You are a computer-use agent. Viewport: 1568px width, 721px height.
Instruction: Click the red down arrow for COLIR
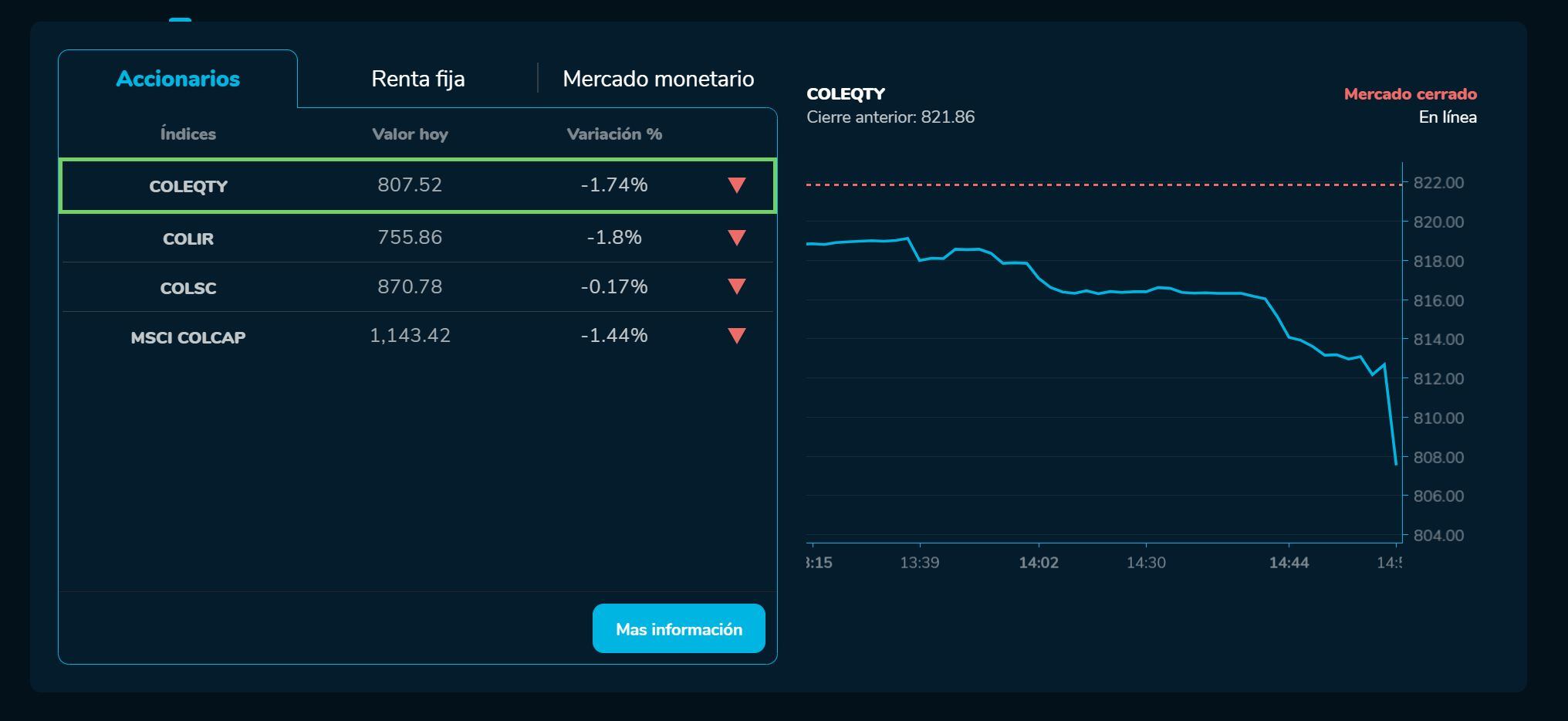737,238
